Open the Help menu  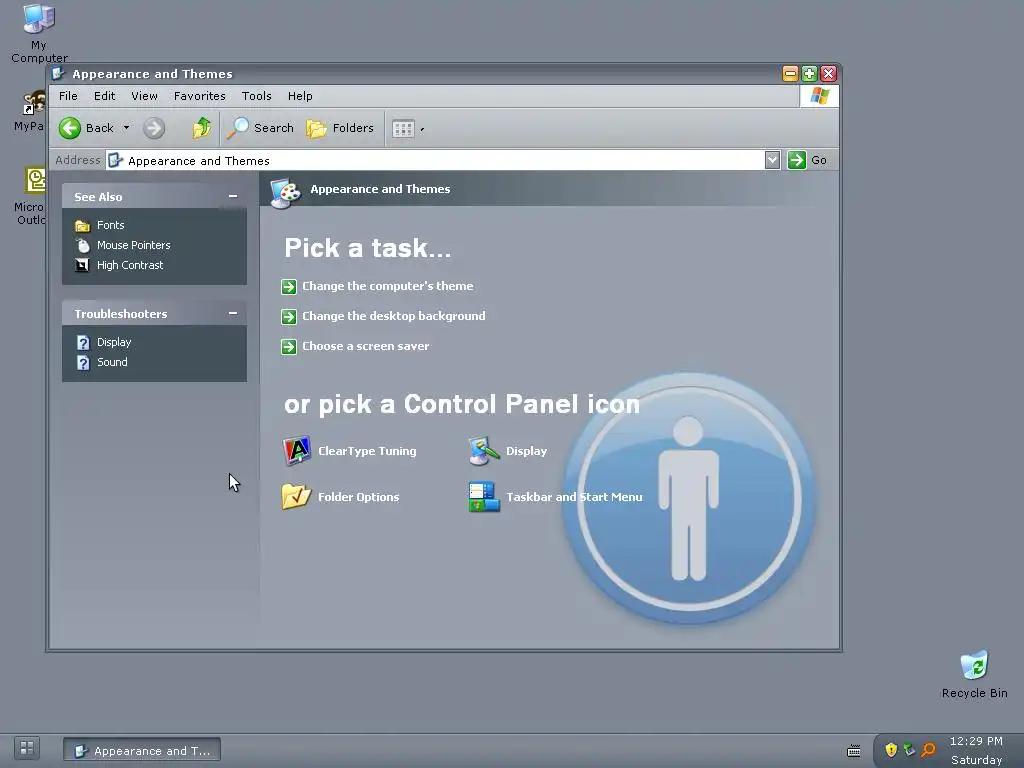point(300,96)
